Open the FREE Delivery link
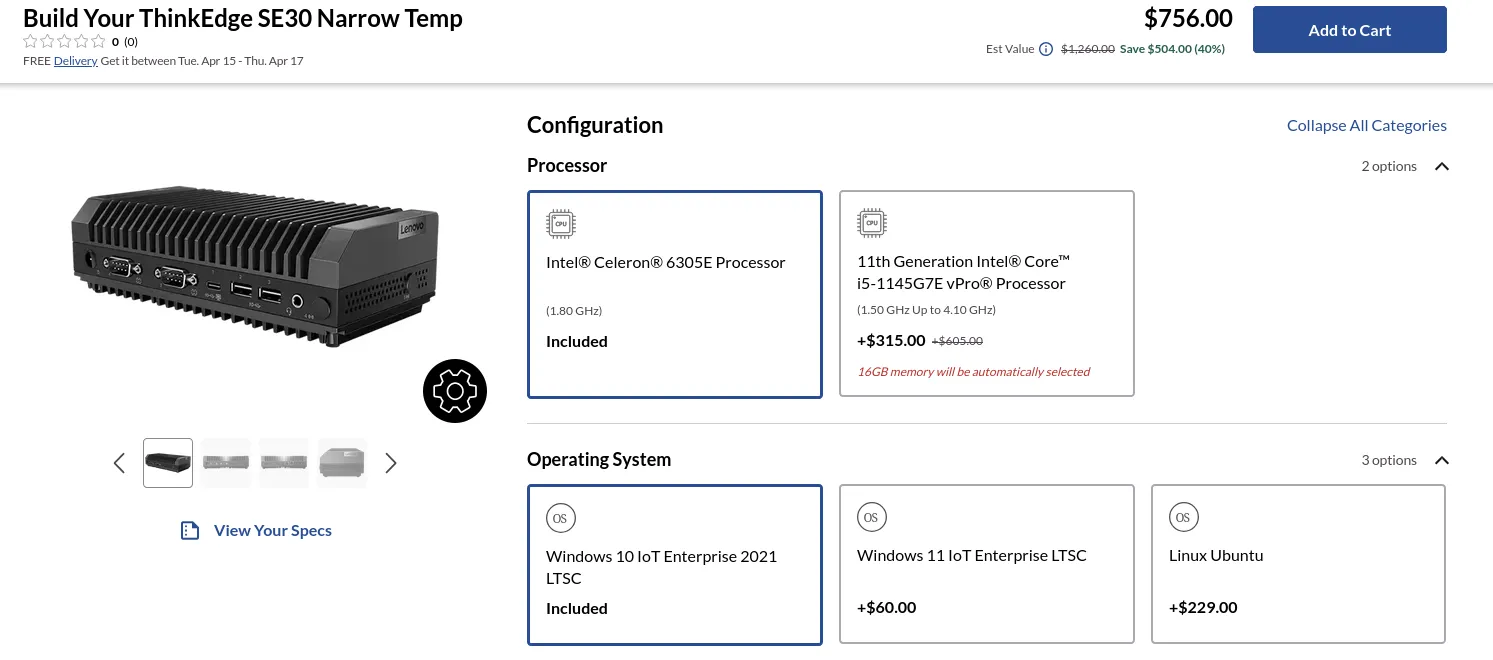 [76, 61]
